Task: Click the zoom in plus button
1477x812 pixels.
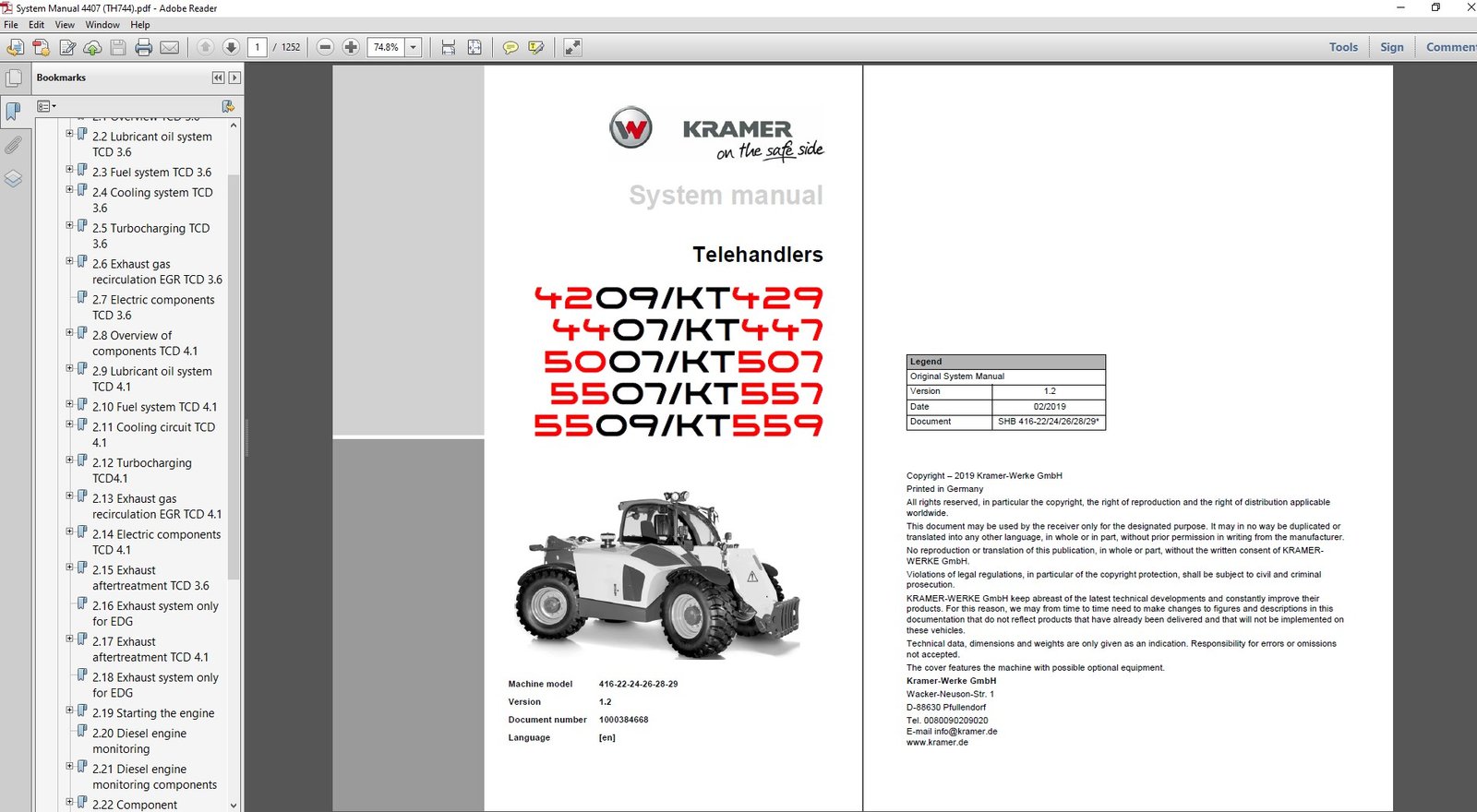Action: pos(351,47)
